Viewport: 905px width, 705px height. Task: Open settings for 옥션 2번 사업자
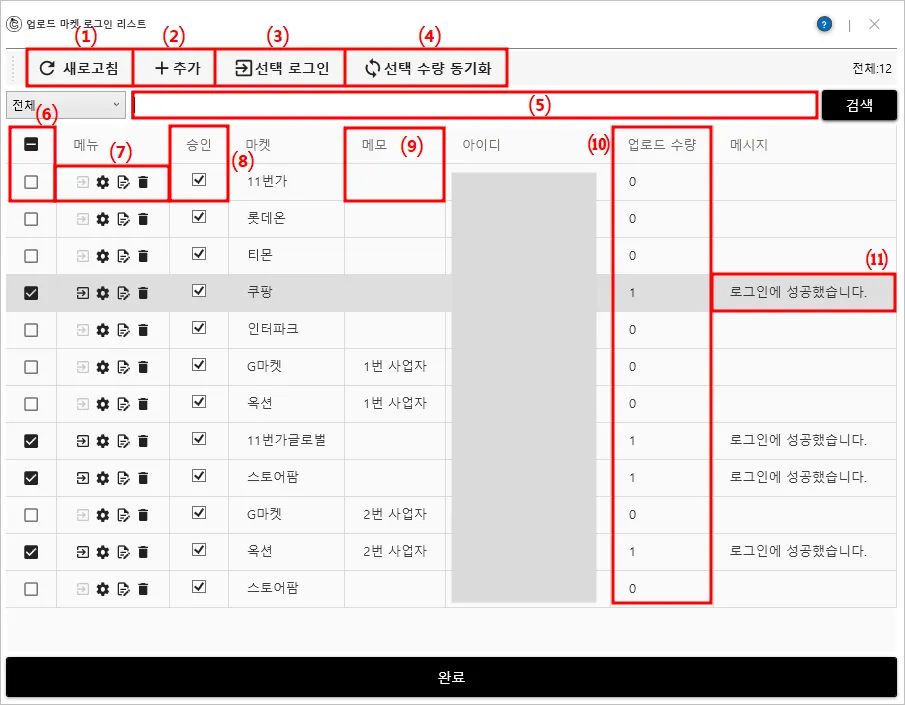[103, 552]
